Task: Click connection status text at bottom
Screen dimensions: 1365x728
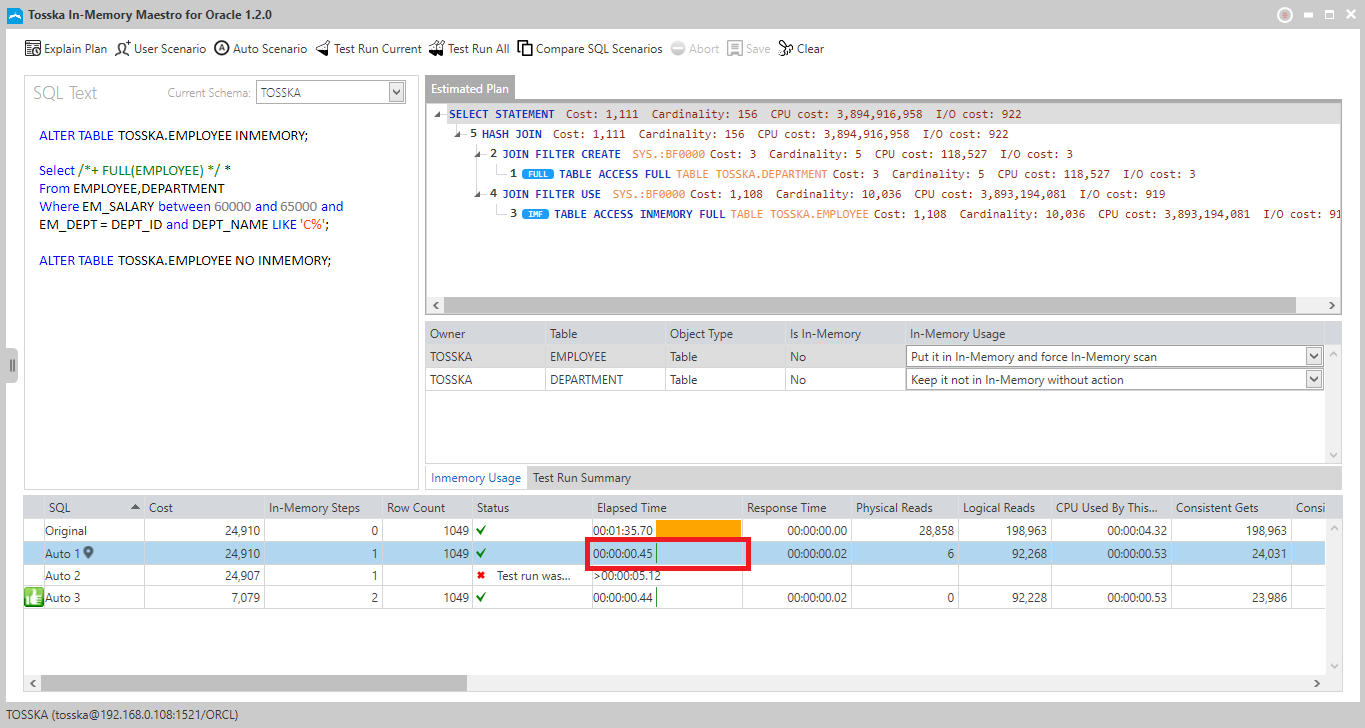Action: [x=122, y=715]
